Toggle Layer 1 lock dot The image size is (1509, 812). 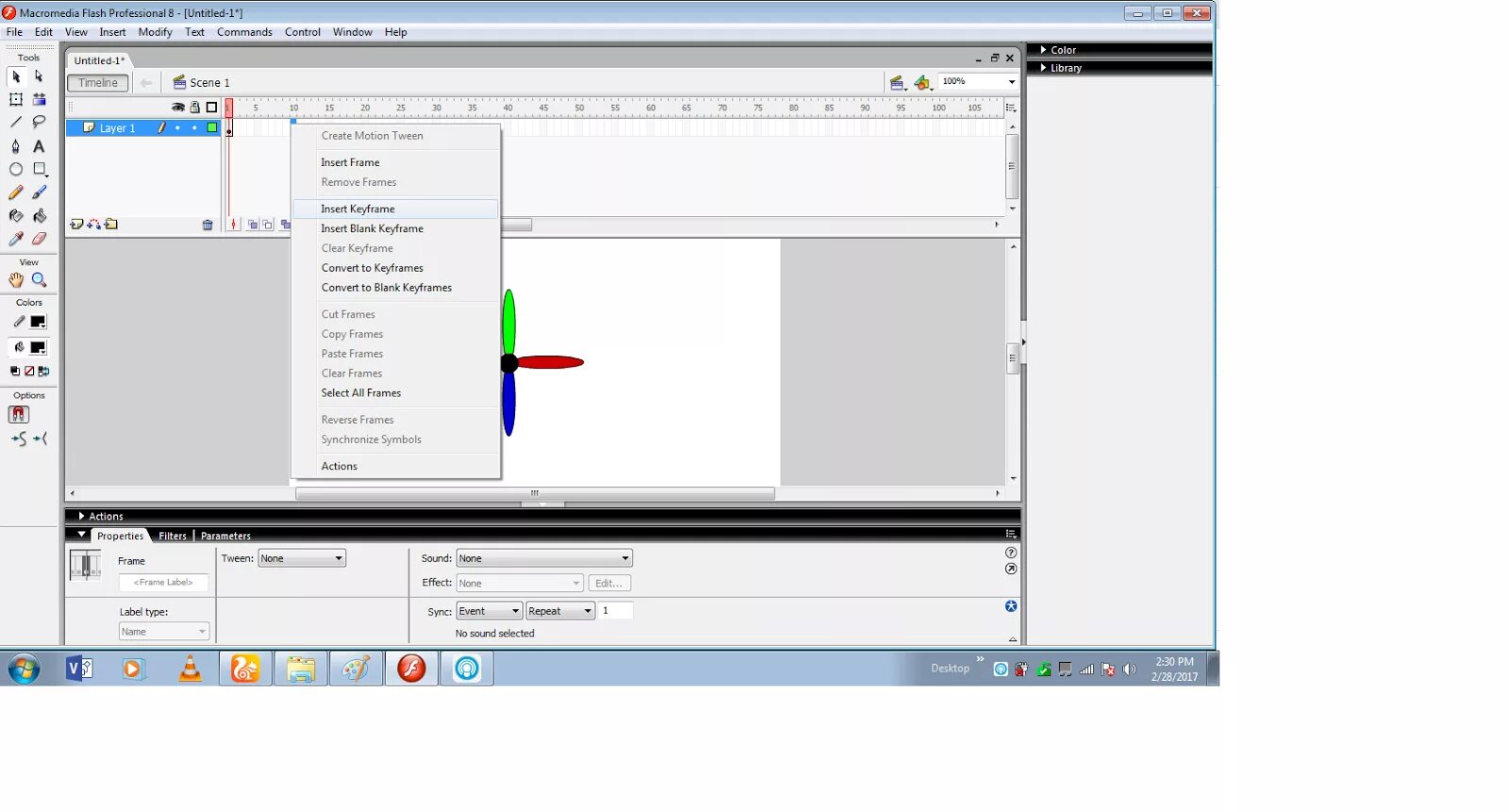195,128
